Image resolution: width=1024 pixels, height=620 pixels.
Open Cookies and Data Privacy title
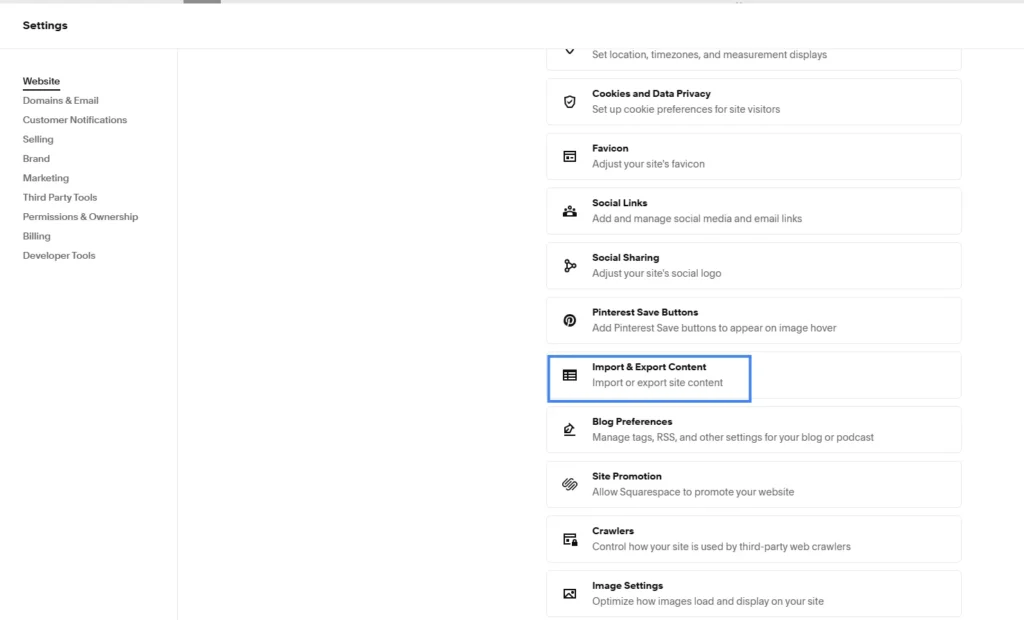click(x=651, y=93)
